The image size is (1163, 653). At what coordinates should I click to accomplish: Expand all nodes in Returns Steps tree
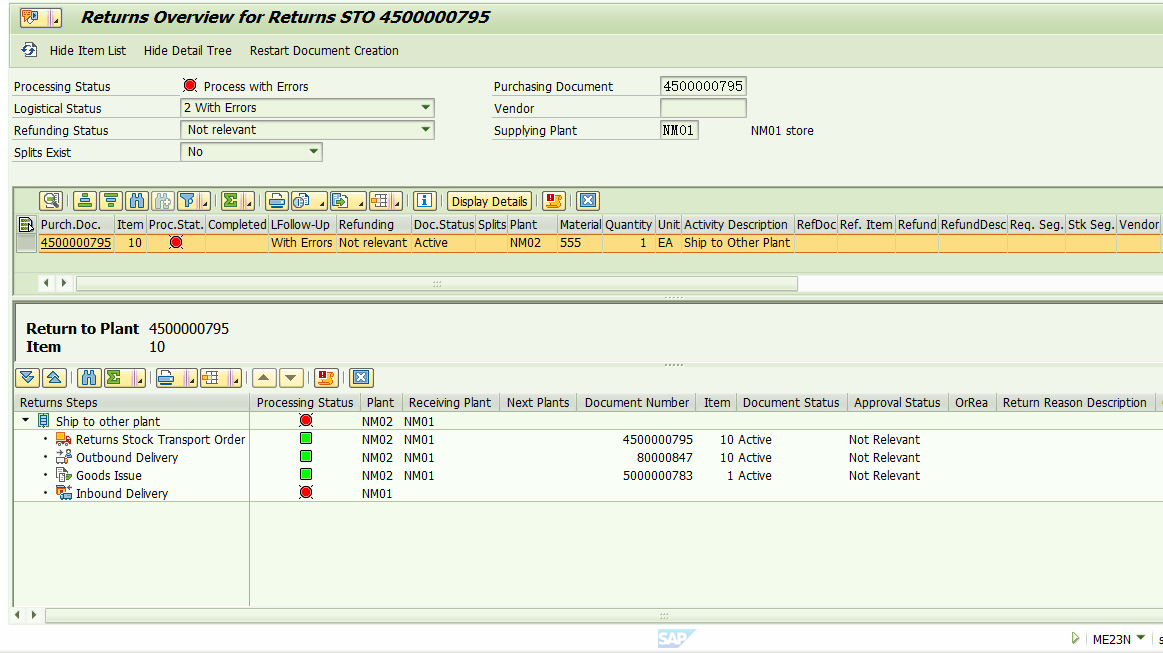click(x=27, y=378)
